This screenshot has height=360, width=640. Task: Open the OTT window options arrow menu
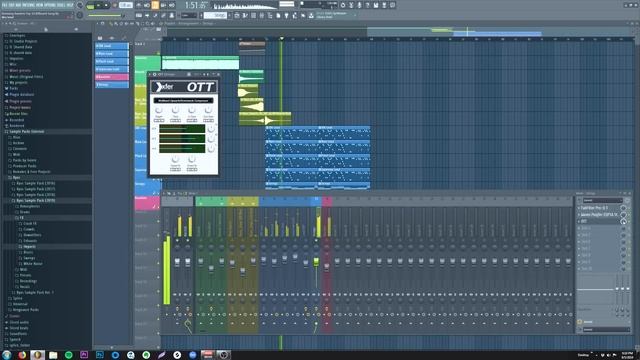tap(150, 74)
